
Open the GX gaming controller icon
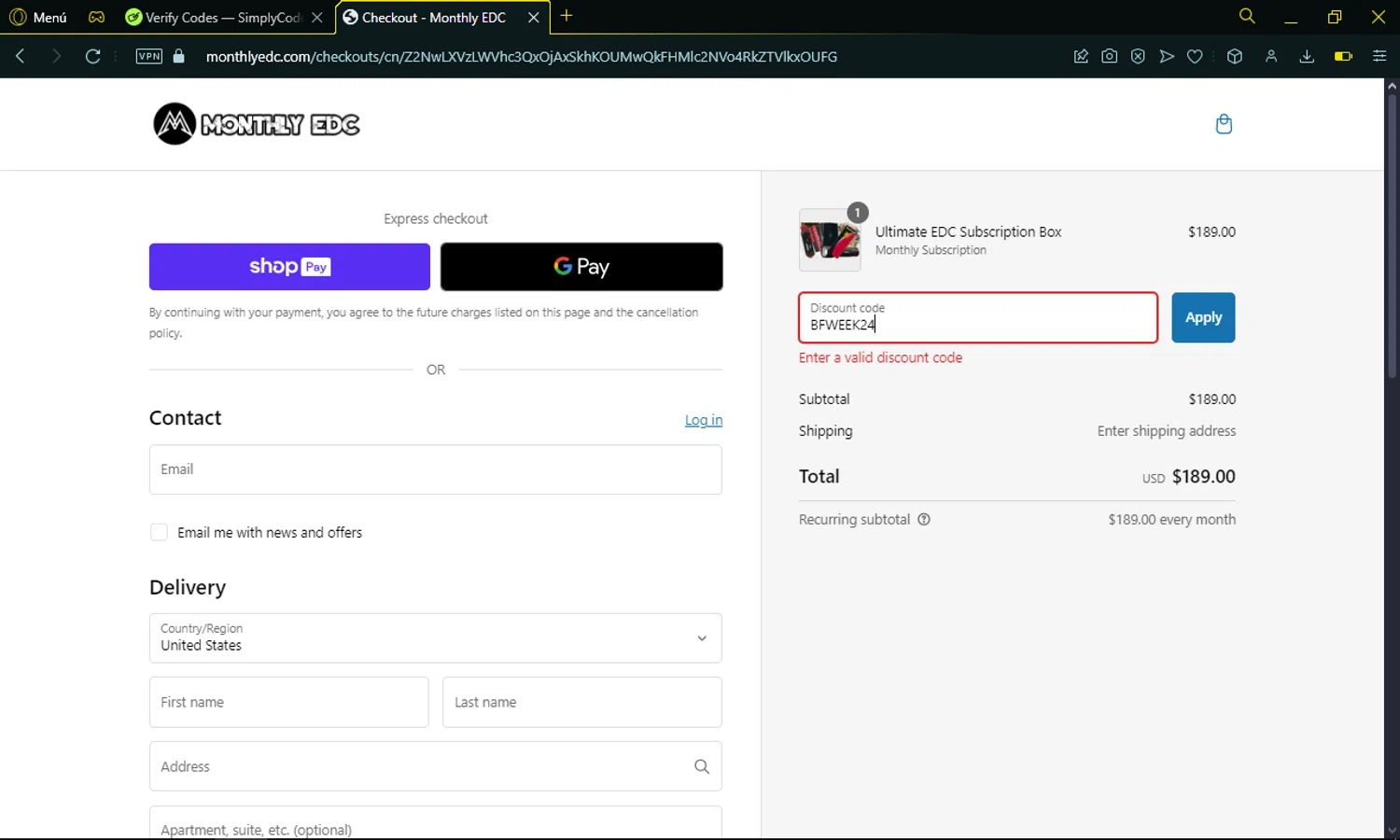[x=96, y=17]
